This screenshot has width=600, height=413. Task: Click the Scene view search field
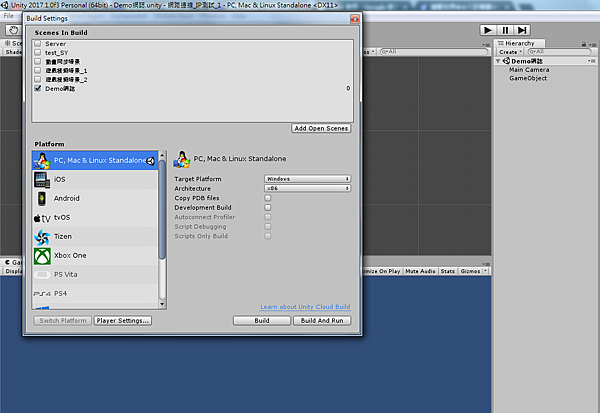[x=434, y=52]
